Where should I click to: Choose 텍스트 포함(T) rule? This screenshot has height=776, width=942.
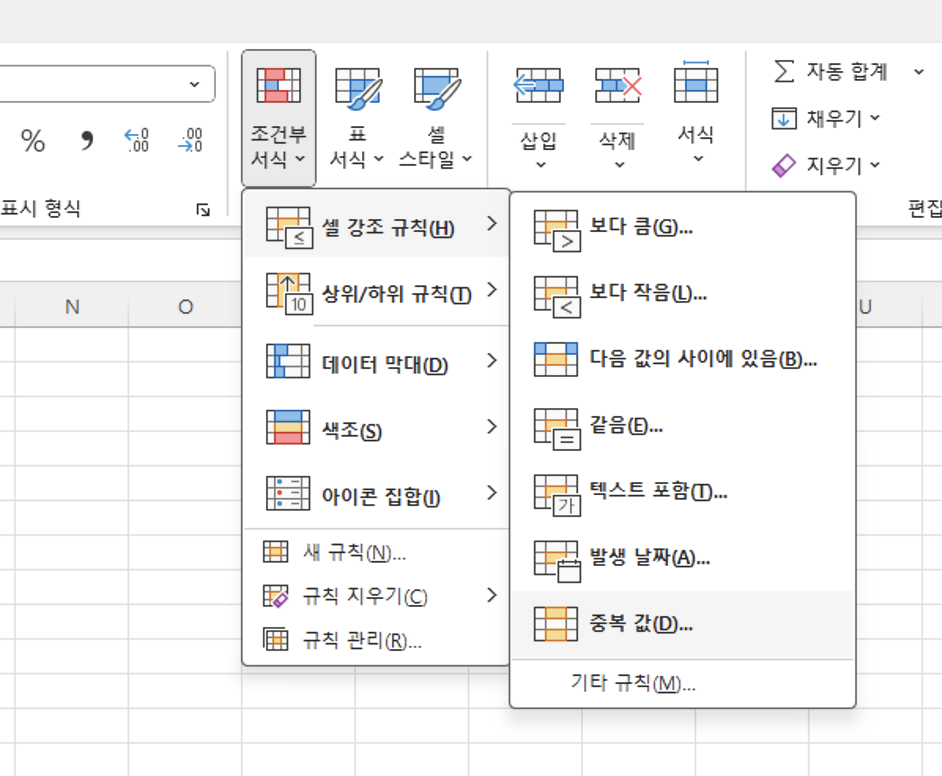682,491
